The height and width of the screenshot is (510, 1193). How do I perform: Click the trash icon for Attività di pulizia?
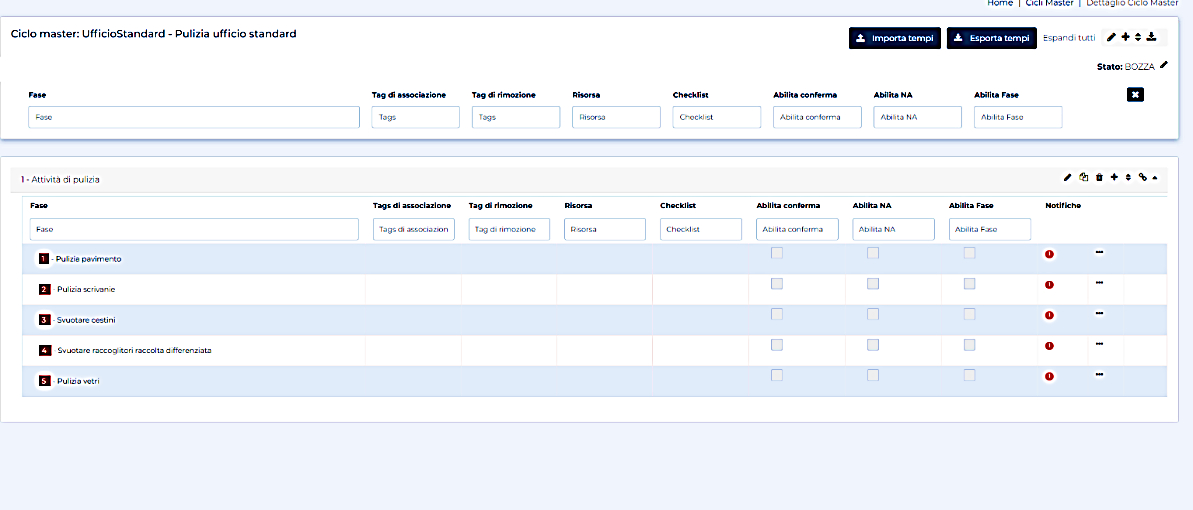[x=1099, y=178]
